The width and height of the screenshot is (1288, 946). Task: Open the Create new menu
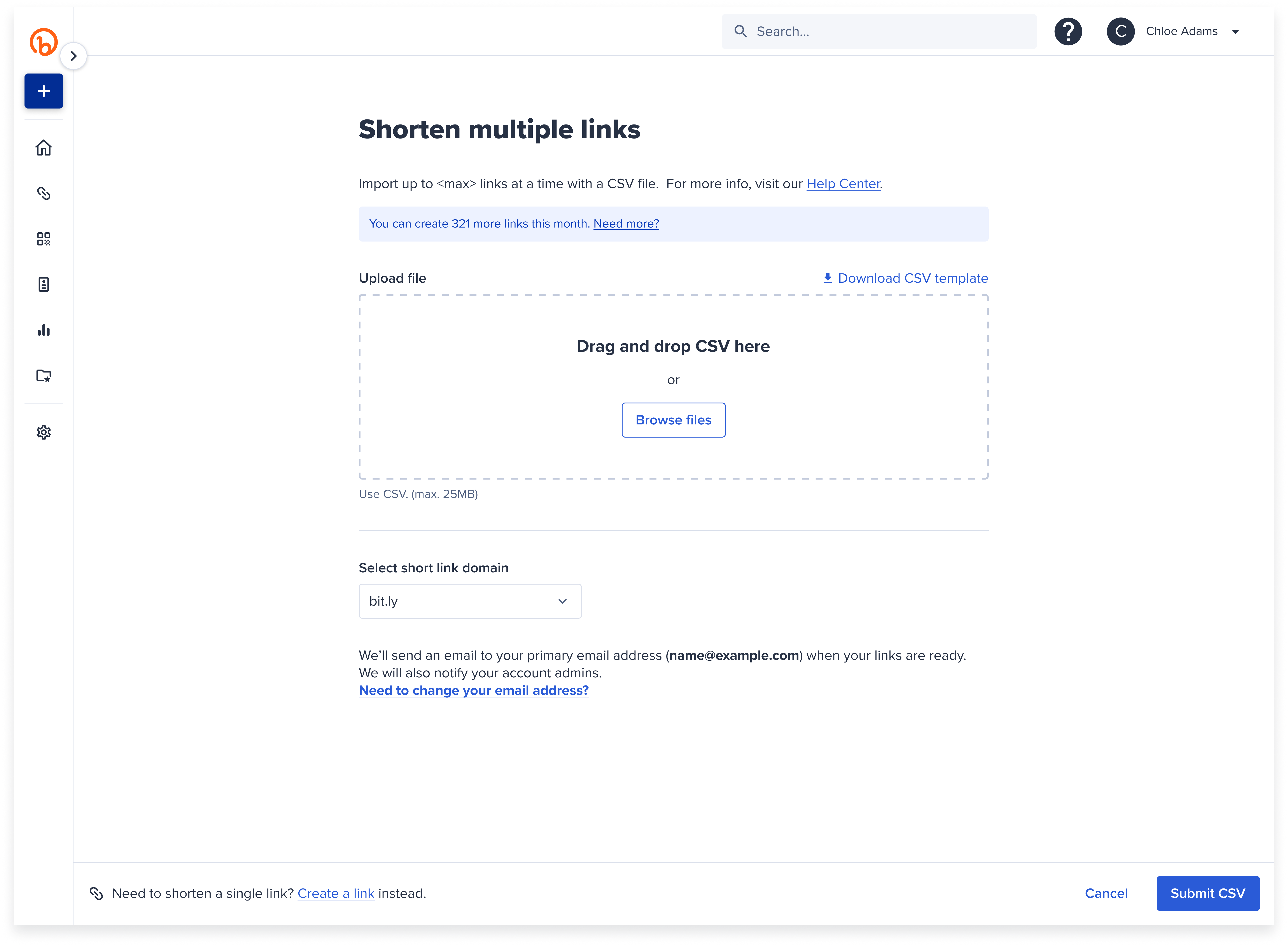tap(44, 91)
